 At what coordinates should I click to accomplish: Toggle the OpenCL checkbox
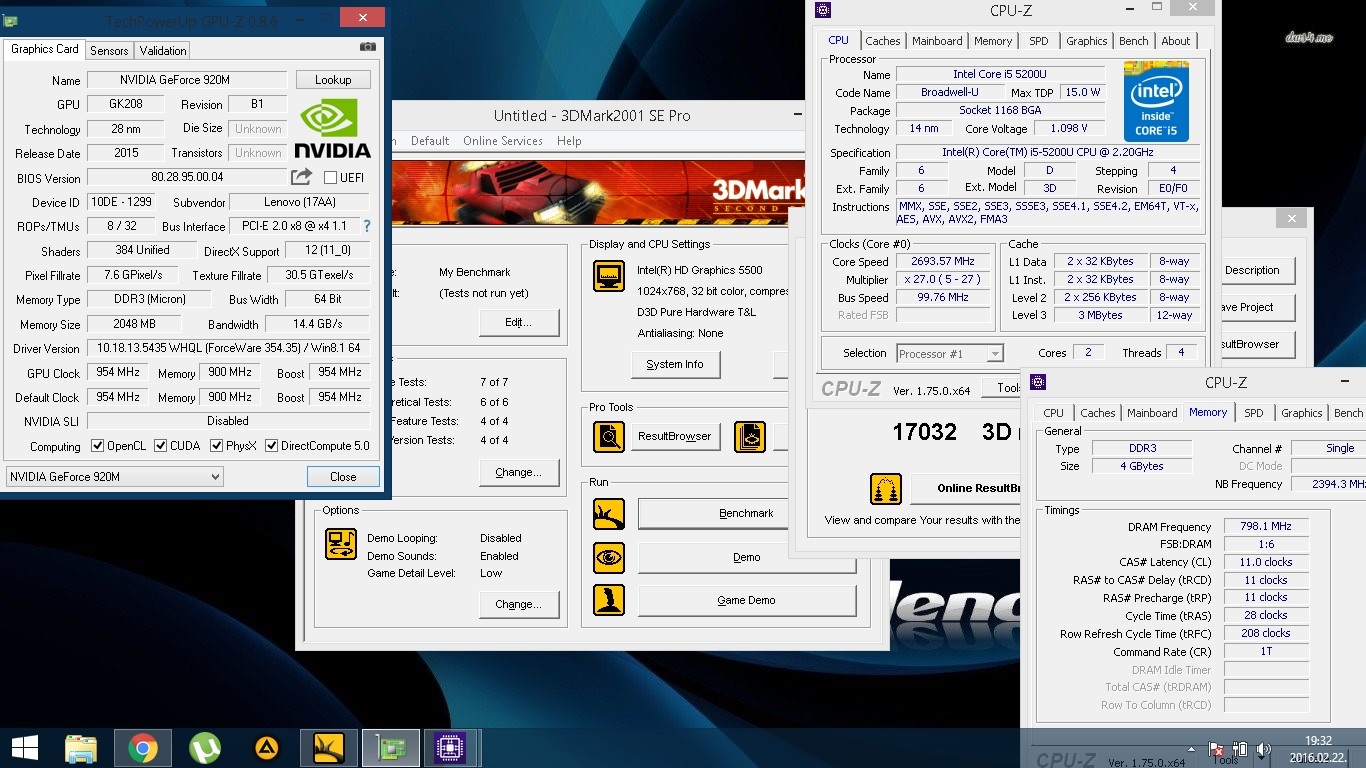tap(97, 446)
